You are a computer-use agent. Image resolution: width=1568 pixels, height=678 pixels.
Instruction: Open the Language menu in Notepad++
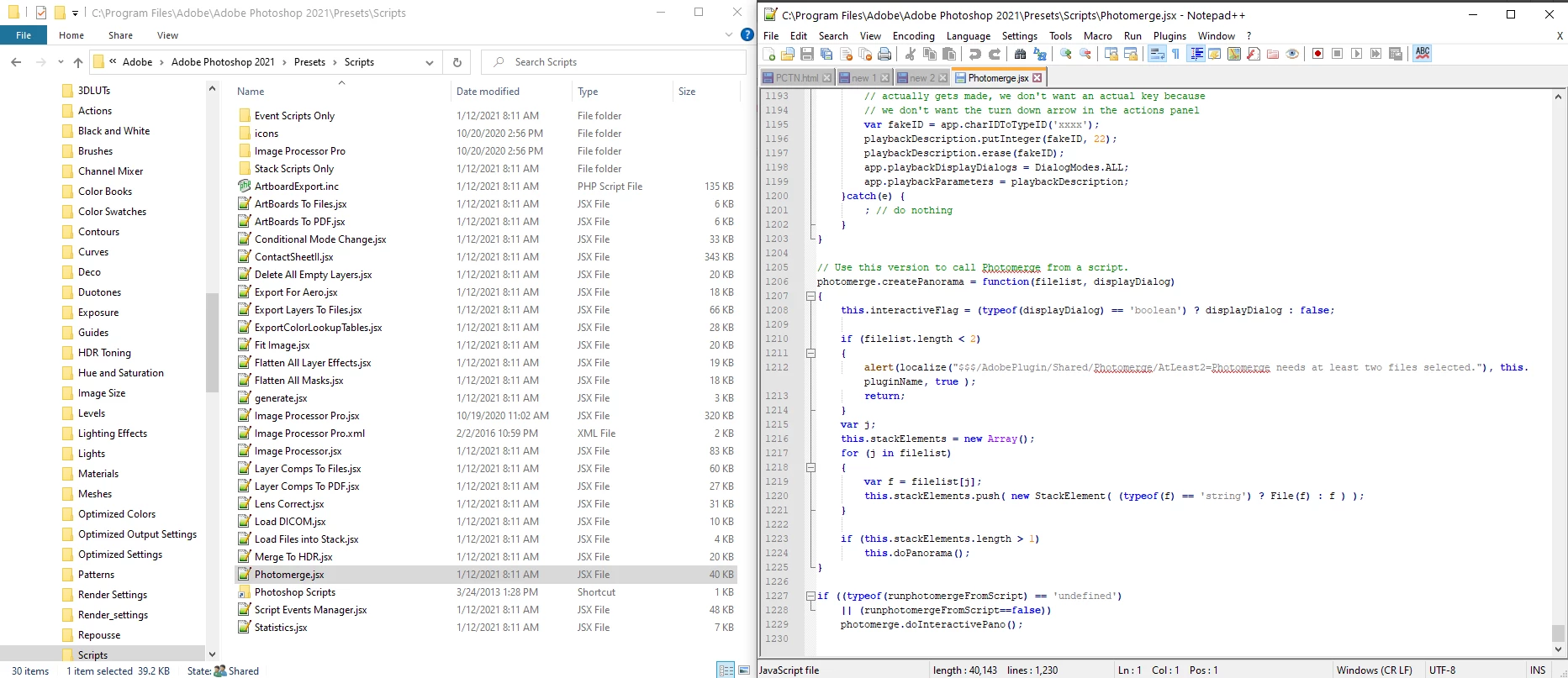968,36
